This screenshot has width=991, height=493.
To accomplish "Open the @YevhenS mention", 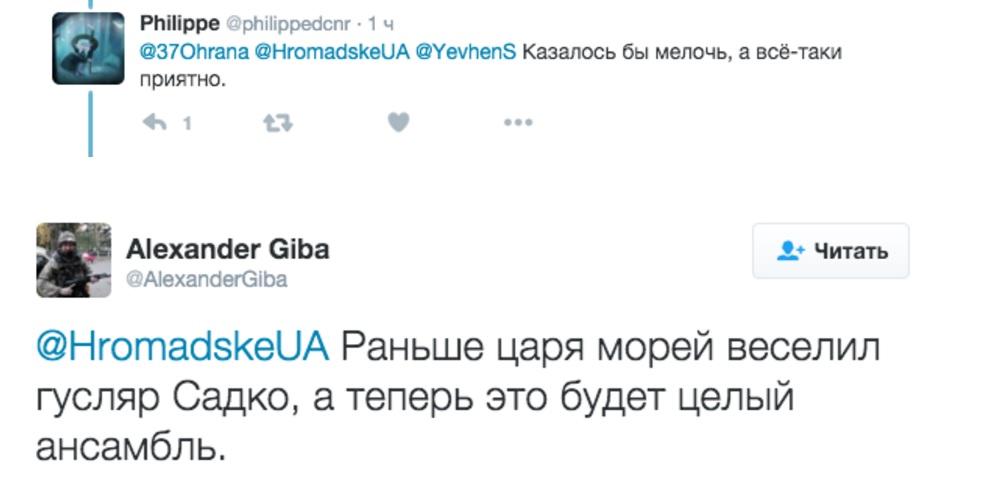I will pyautogui.click(x=467, y=52).
